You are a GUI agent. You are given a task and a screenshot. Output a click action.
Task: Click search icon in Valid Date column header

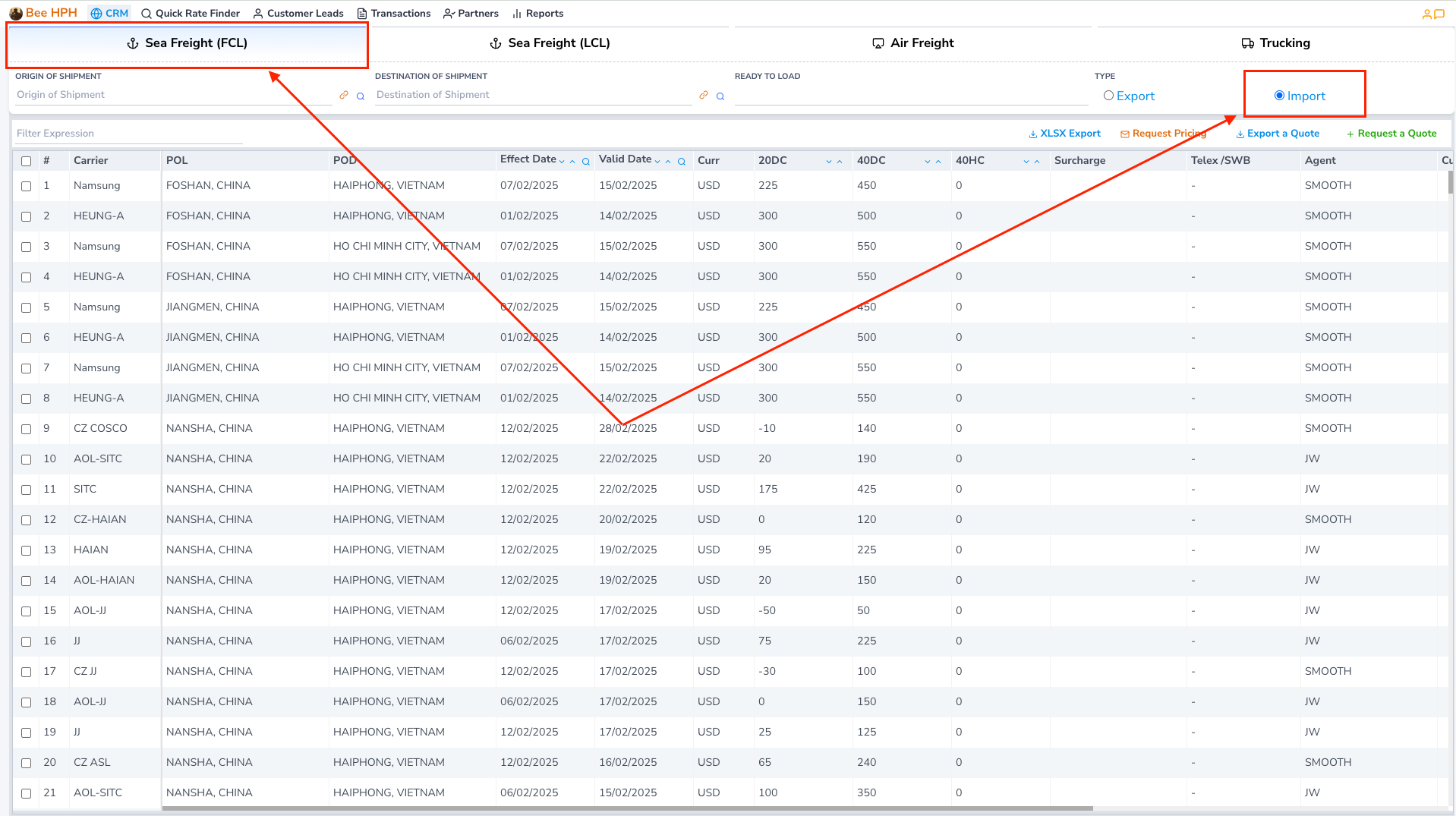tap(682, 162)
